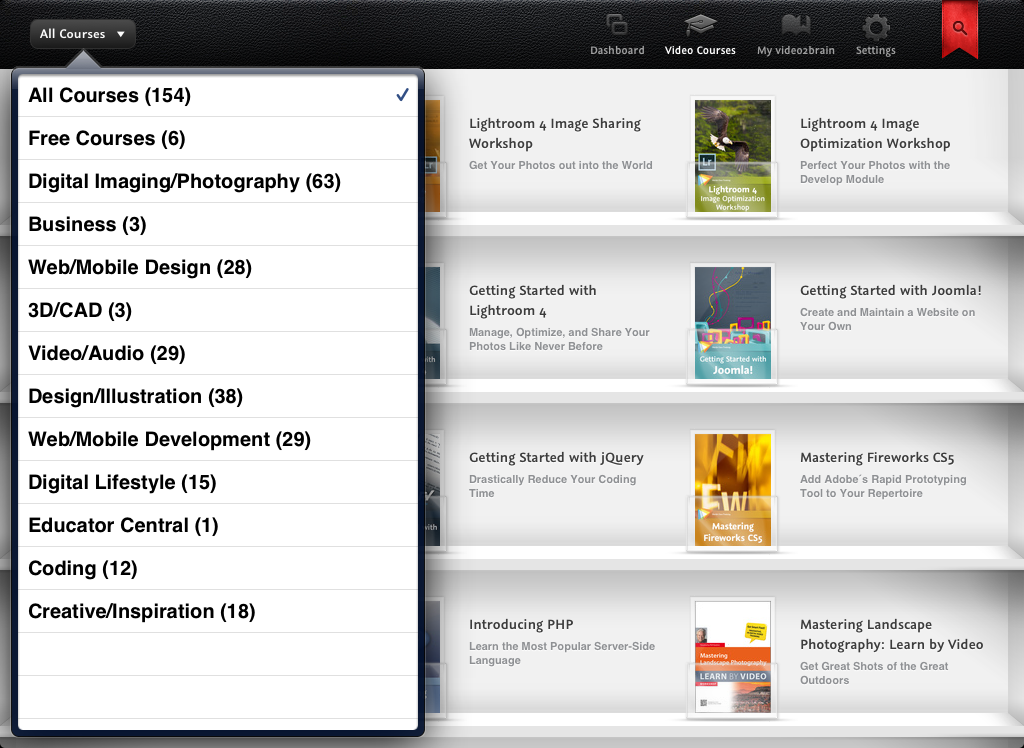
Task: Open Lightroom 4 Image Optimization Workshop title
Action: 875,133
